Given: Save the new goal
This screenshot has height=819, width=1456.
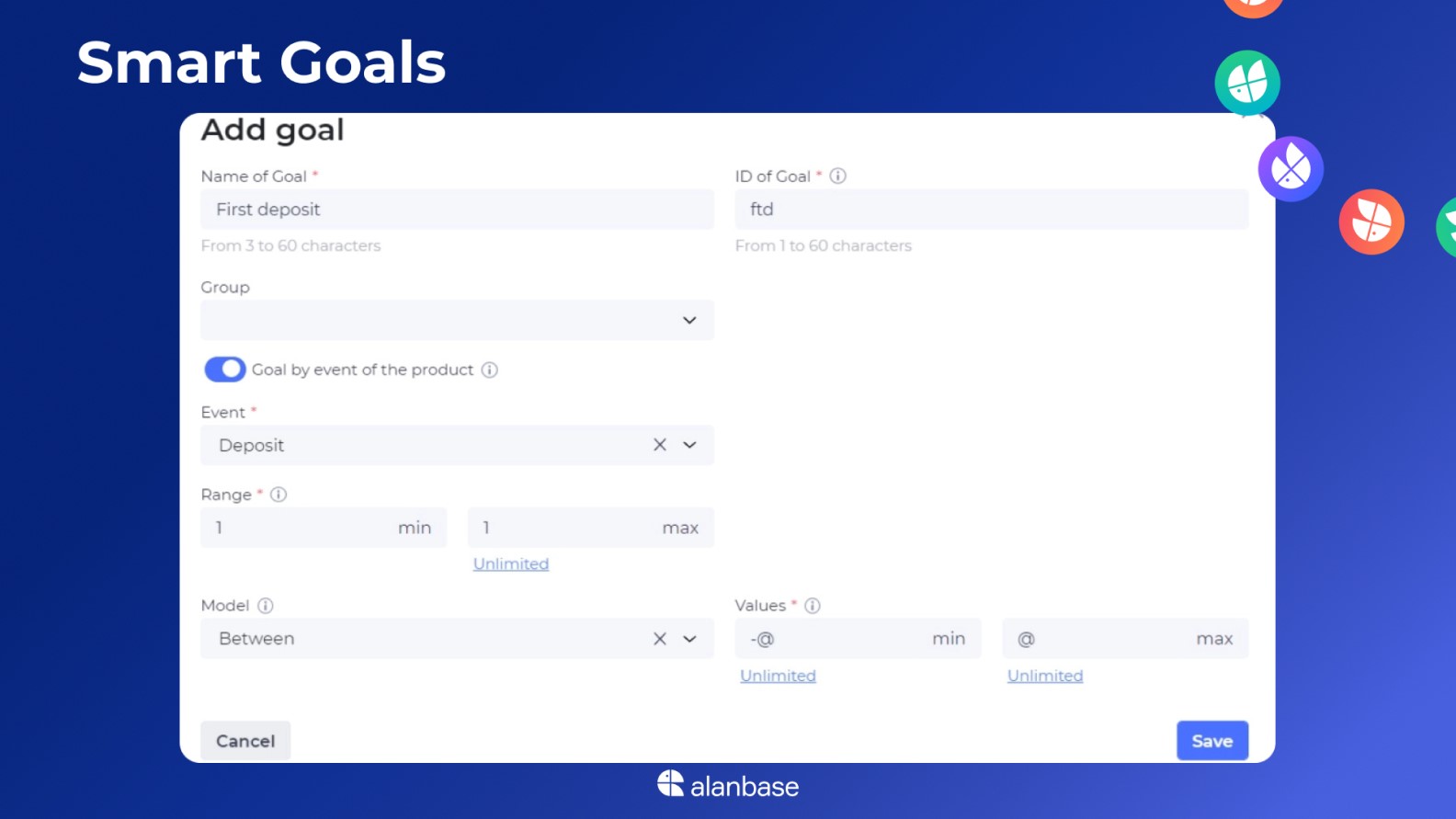Looking at the screenshot, I should tap(1212, 741).
